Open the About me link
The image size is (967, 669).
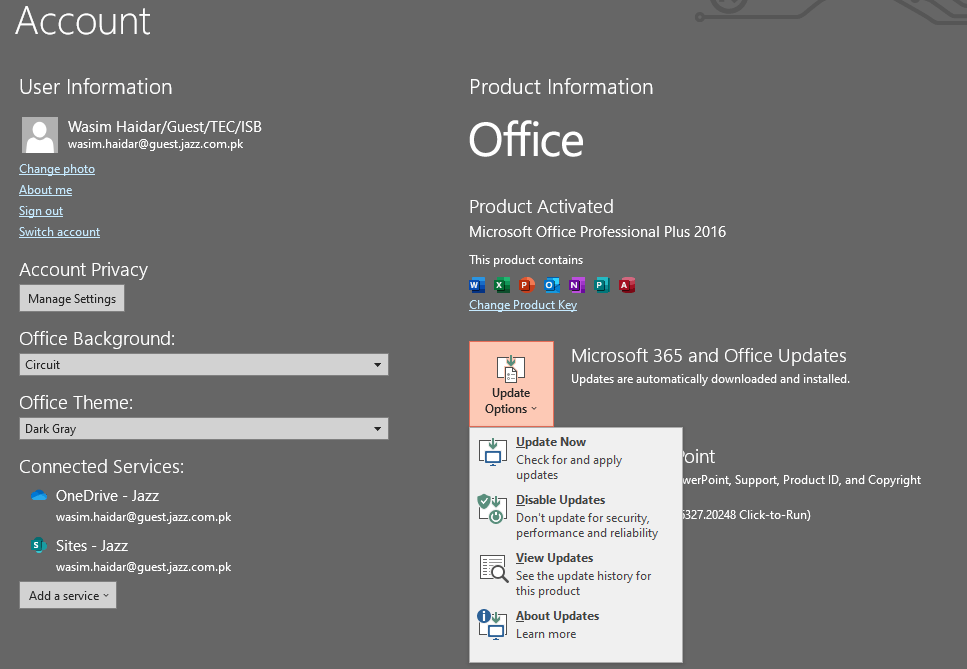coord(45,190)
